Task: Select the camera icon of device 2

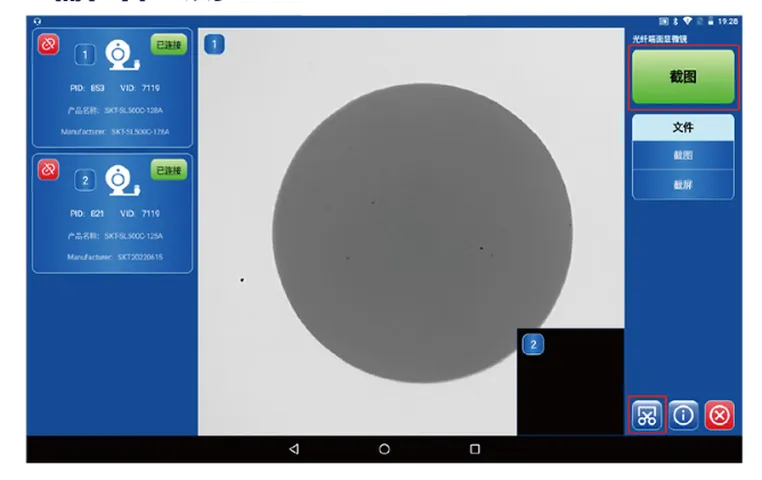Action: [x=121, y=179]
